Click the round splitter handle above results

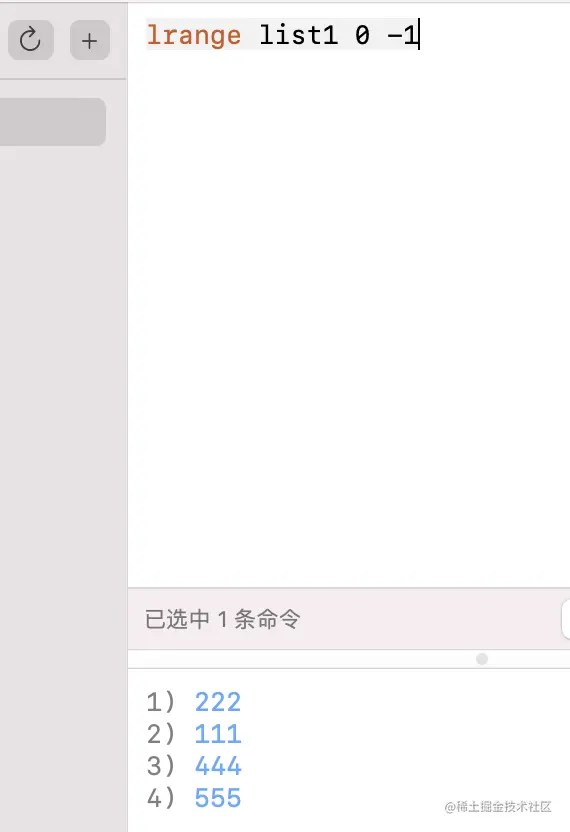coord(482,659)
